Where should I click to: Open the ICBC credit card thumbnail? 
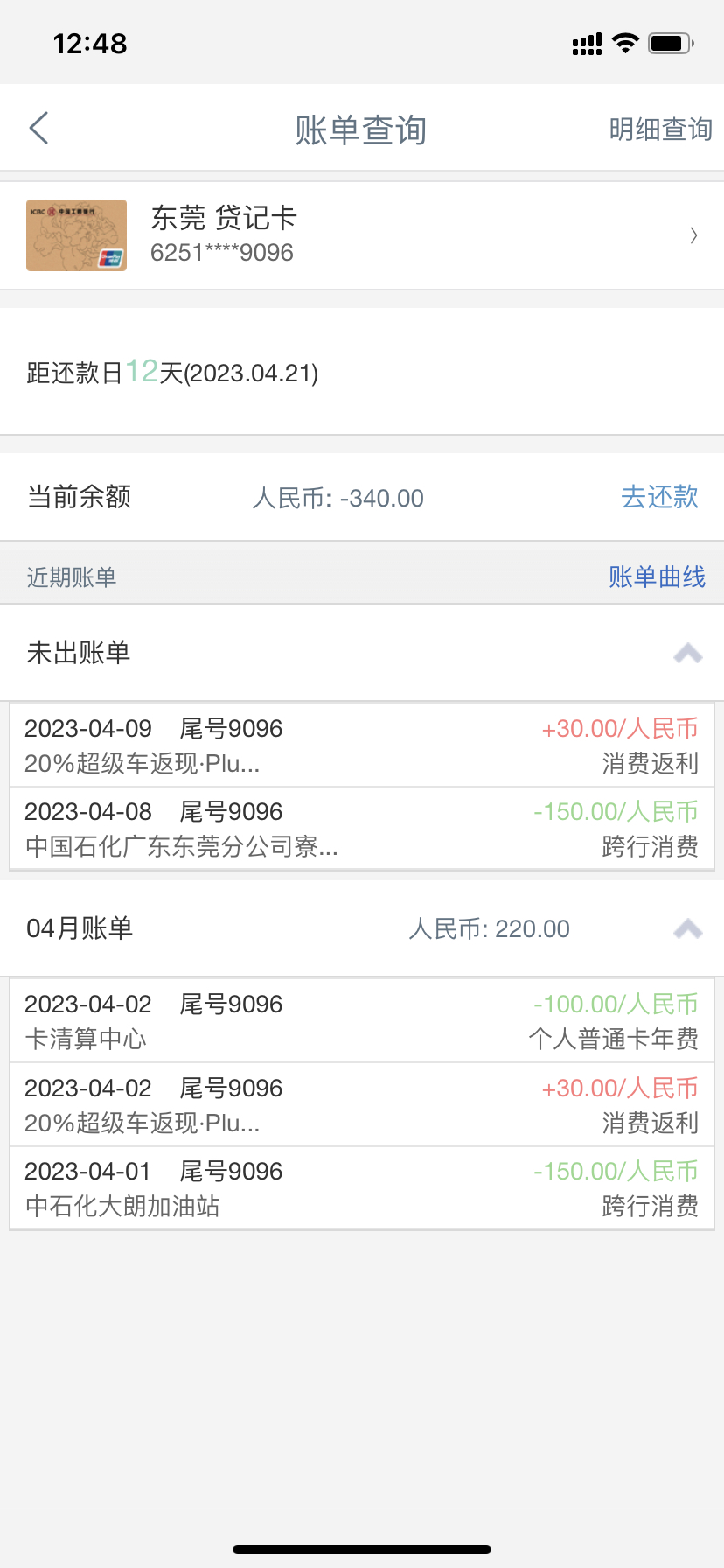tap(76, 235)
